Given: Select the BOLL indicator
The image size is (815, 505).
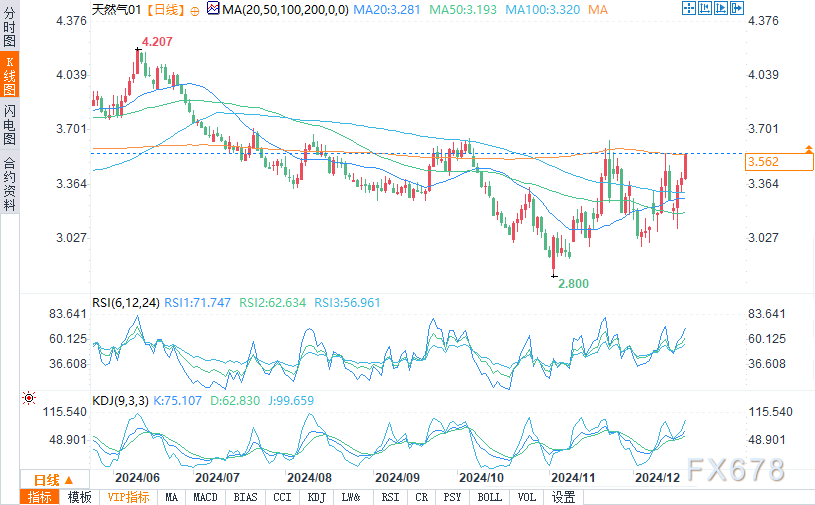Looking at the screenshot, I should tap(490, 497).
